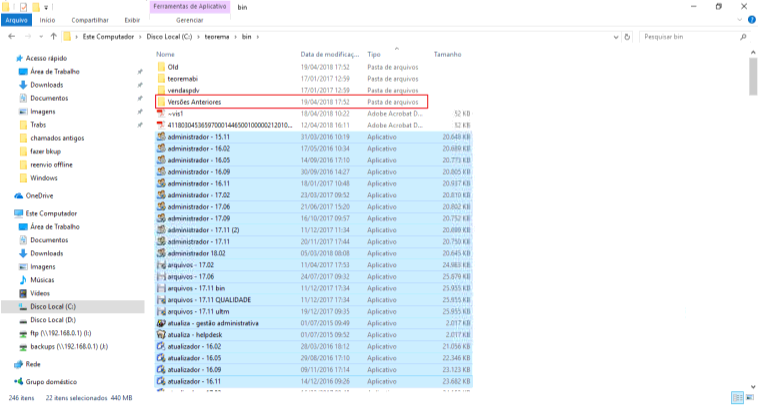Screen dimensions: 763x405
Task: Click the Properties checkmark quick access icon
Action: 23,7
